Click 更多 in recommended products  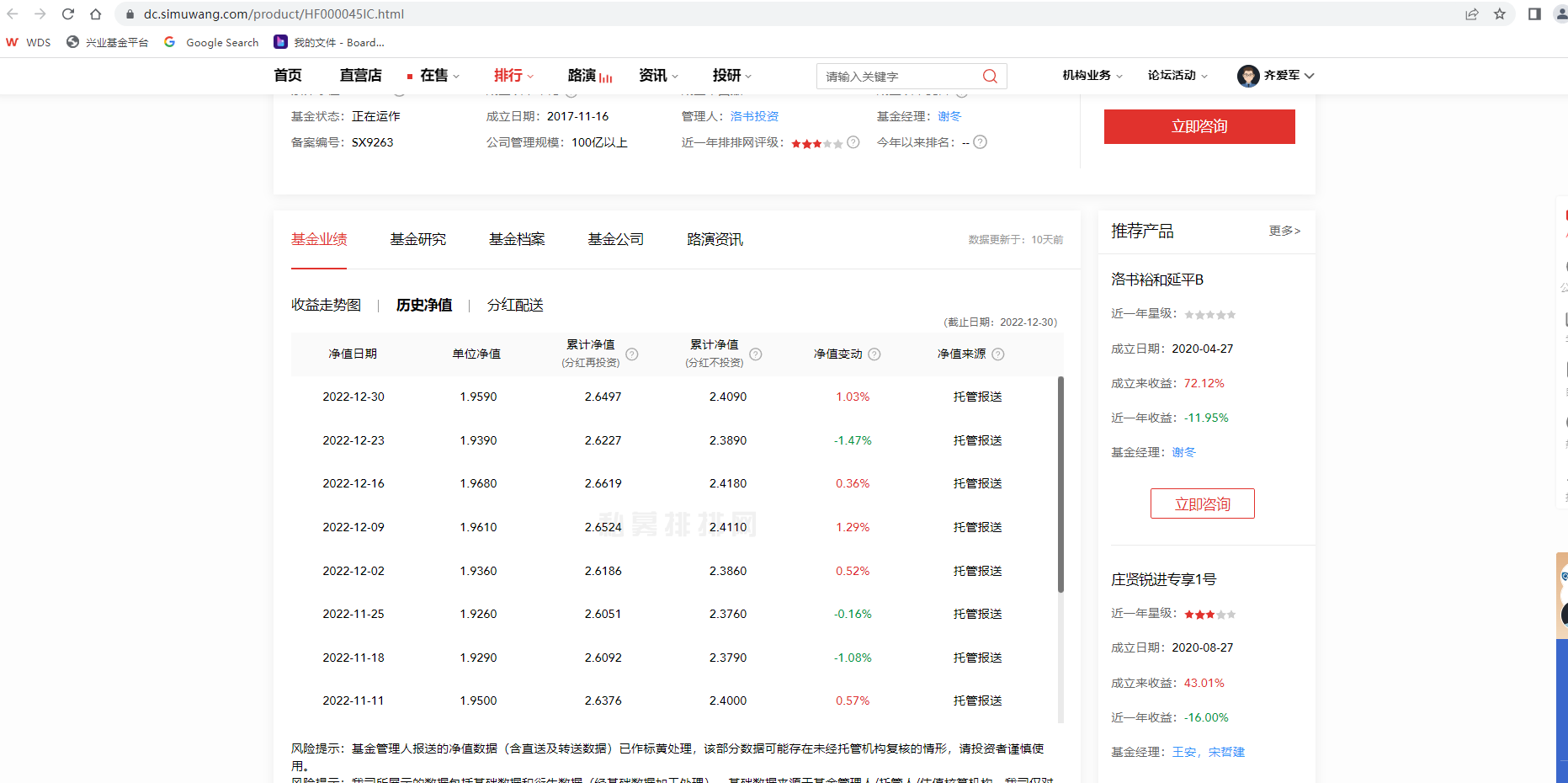(1284, 231)
